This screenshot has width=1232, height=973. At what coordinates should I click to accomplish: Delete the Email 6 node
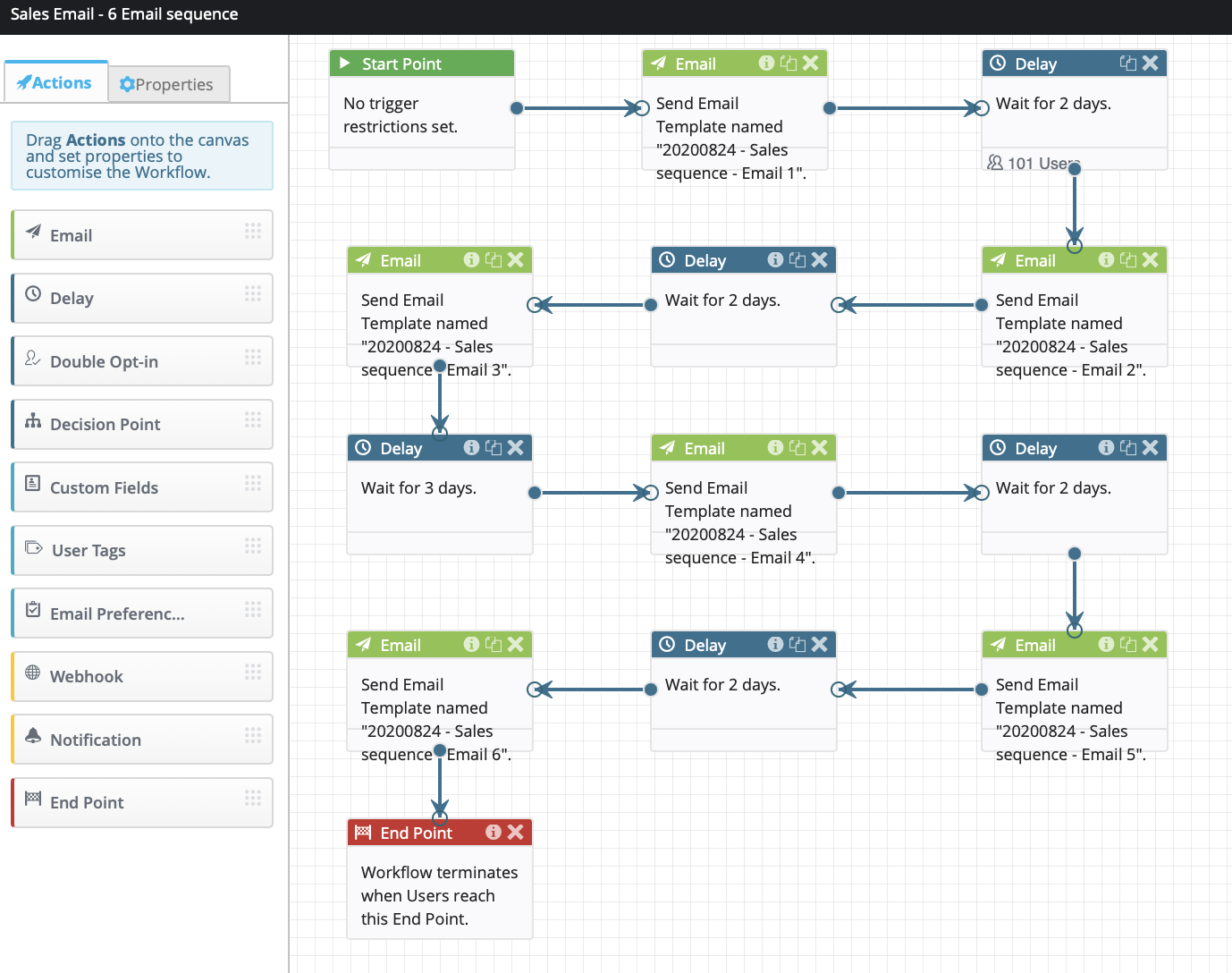click(516, 644)
